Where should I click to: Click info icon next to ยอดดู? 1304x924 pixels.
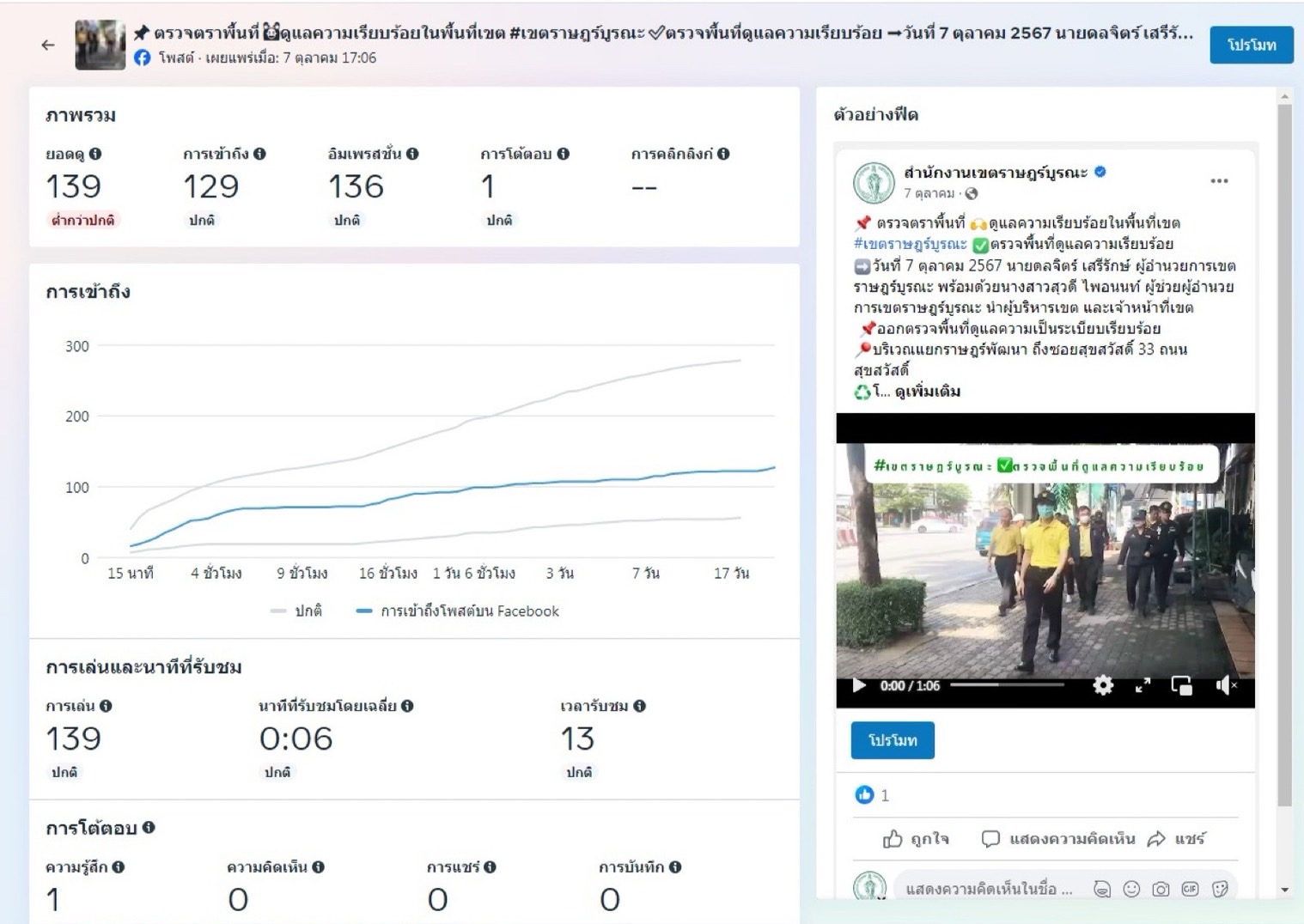(x=95, y=154)
